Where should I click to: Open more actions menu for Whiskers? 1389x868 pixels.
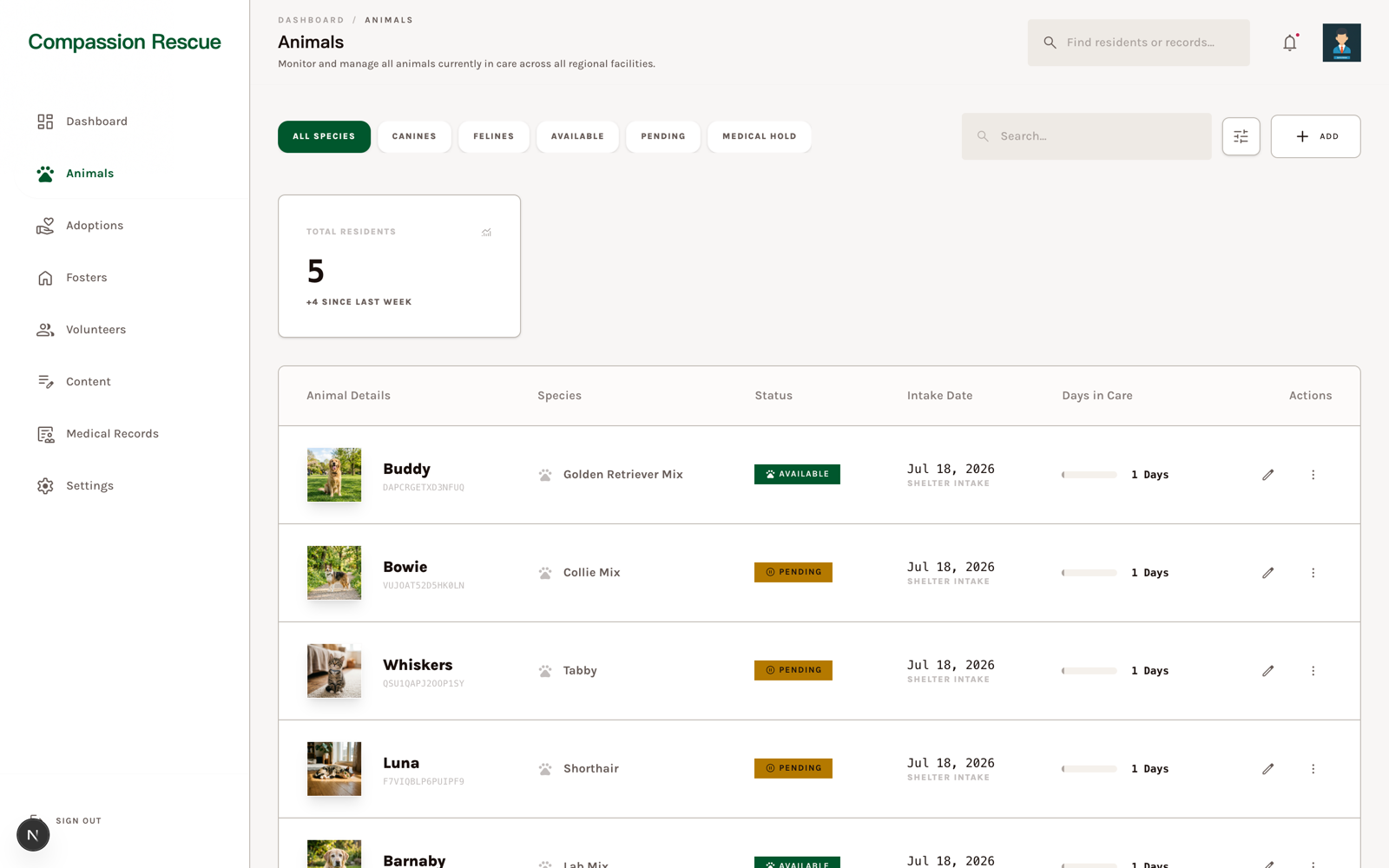click(x=1313, y=671)
